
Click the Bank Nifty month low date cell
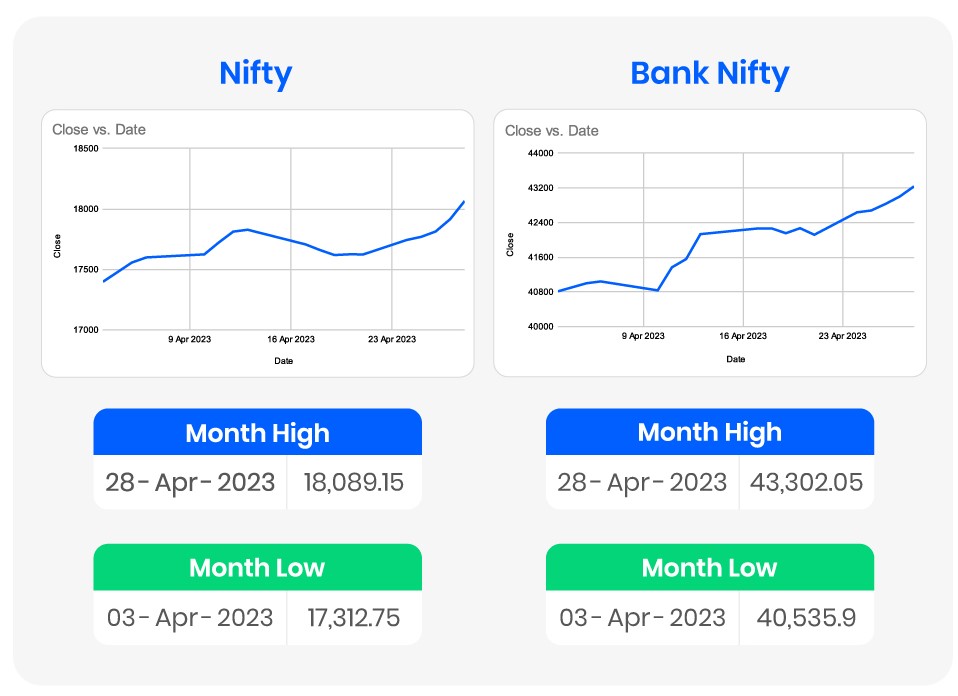642,618
